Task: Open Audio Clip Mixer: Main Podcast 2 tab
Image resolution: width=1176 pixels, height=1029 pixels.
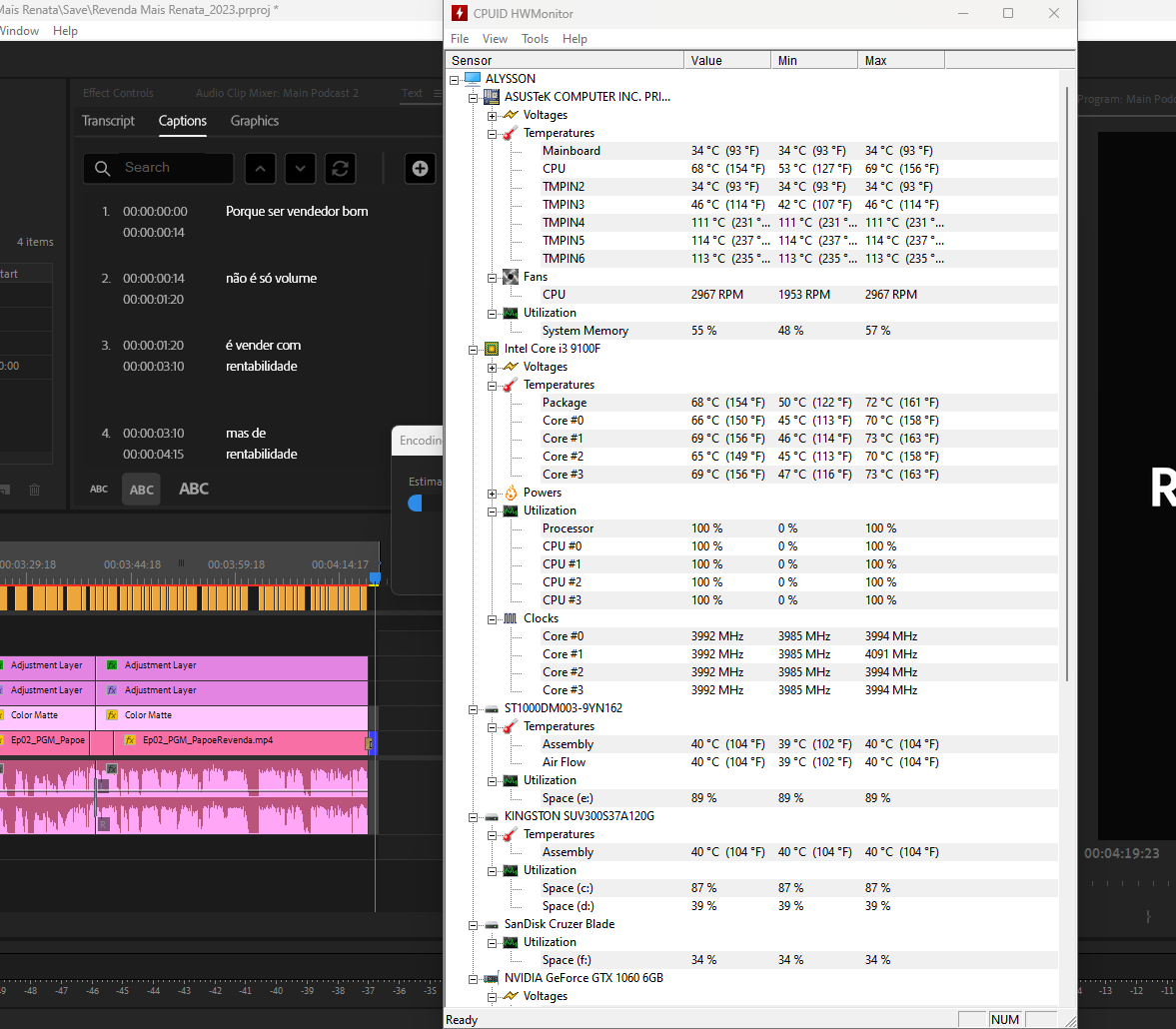Action: [277, 93]
